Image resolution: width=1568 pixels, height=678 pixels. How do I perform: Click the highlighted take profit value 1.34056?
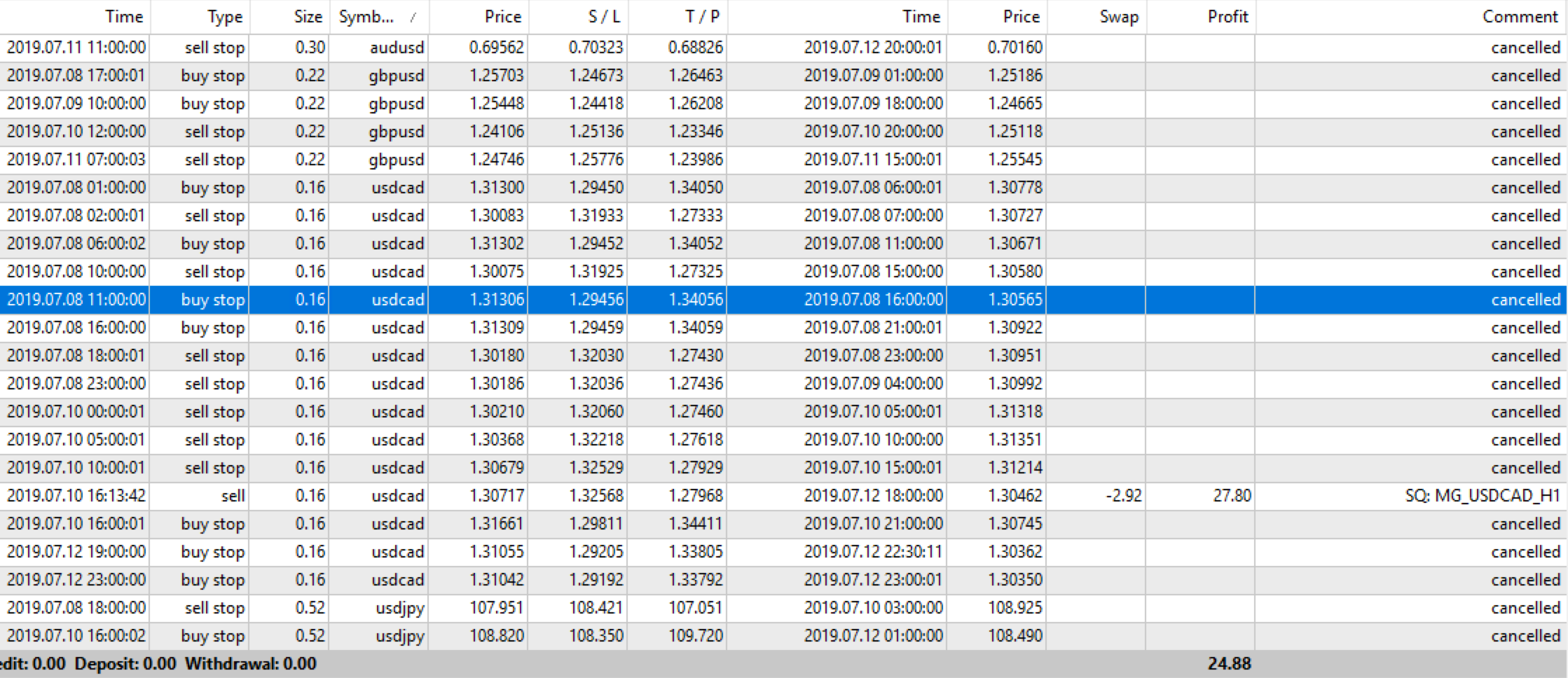pos(696,300)
